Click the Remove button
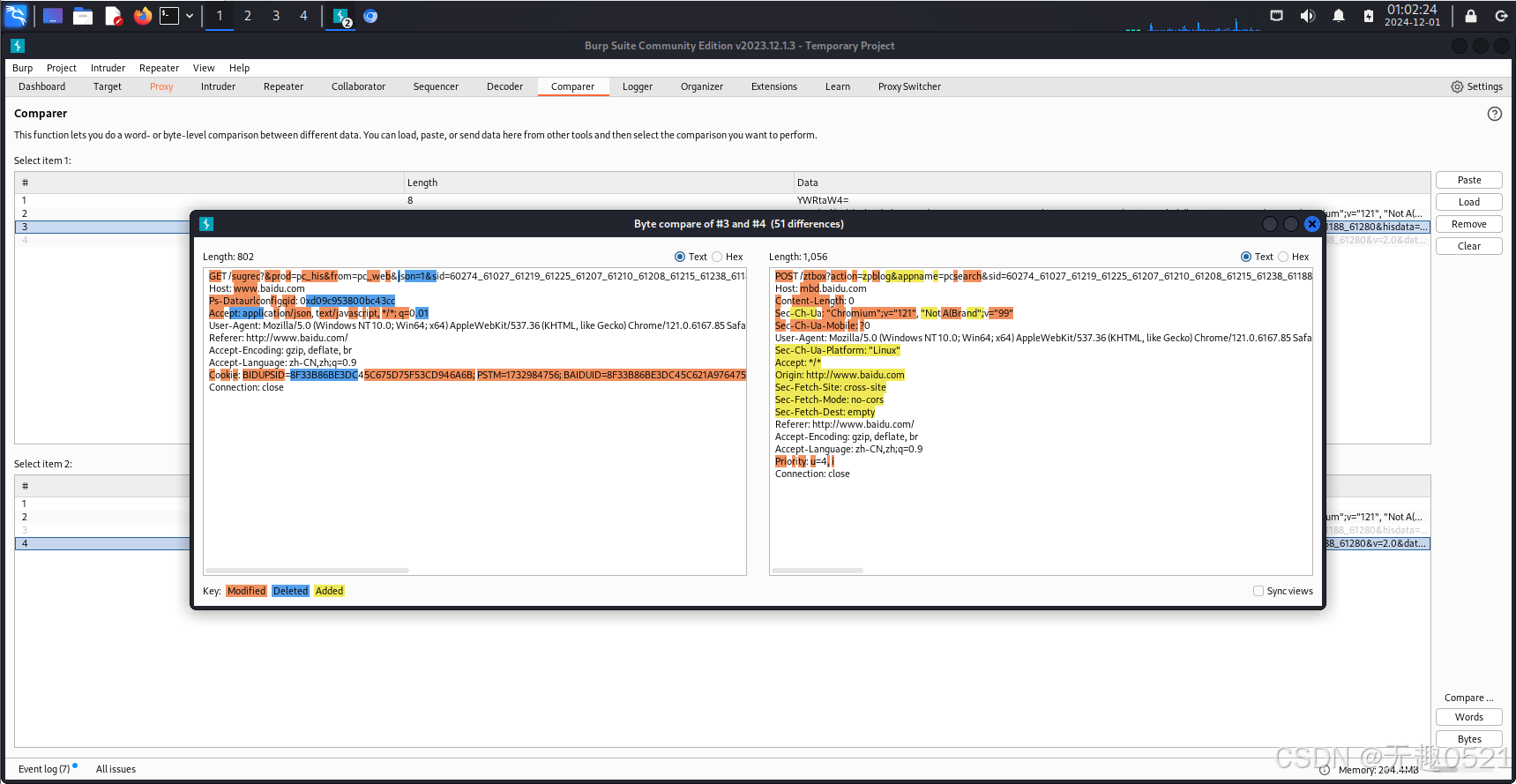Viewport: 1516px width, 784px height. click(x=1469, y=224)
